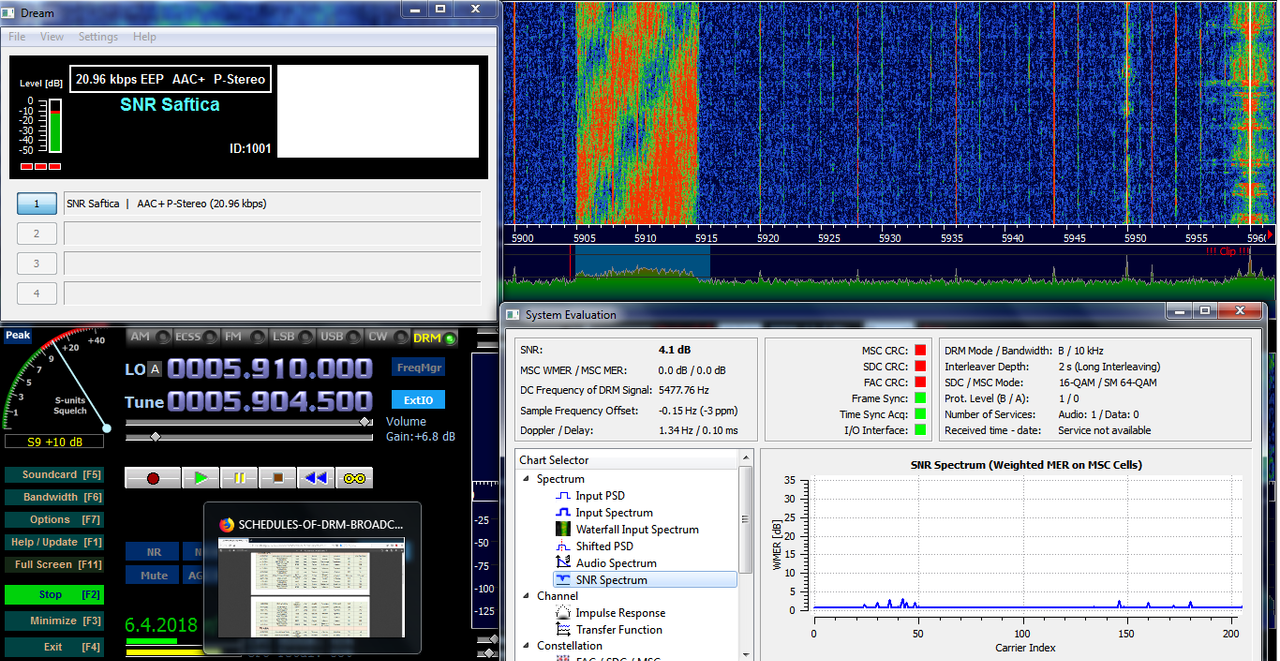Screen dimensions: 1280x661
Task: Click the Volume slider handle
Action: click(x=366, y=422)
